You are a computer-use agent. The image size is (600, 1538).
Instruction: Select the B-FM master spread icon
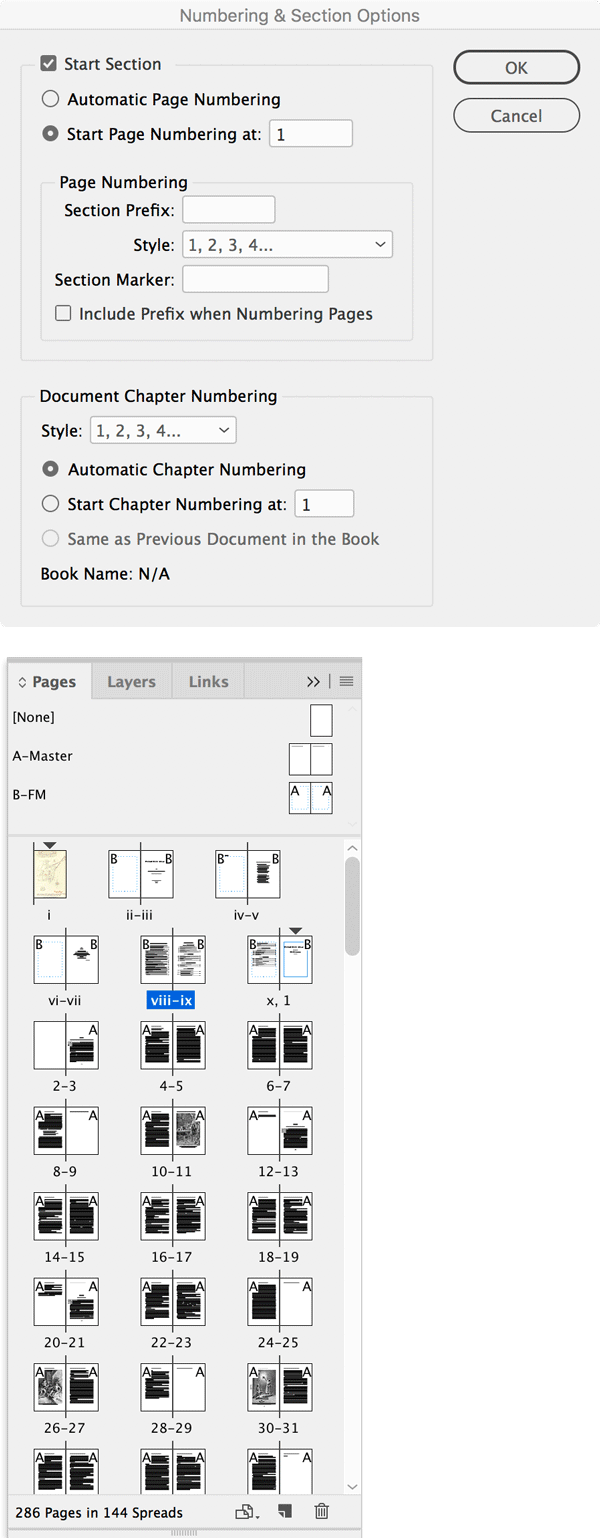[310, 797]
